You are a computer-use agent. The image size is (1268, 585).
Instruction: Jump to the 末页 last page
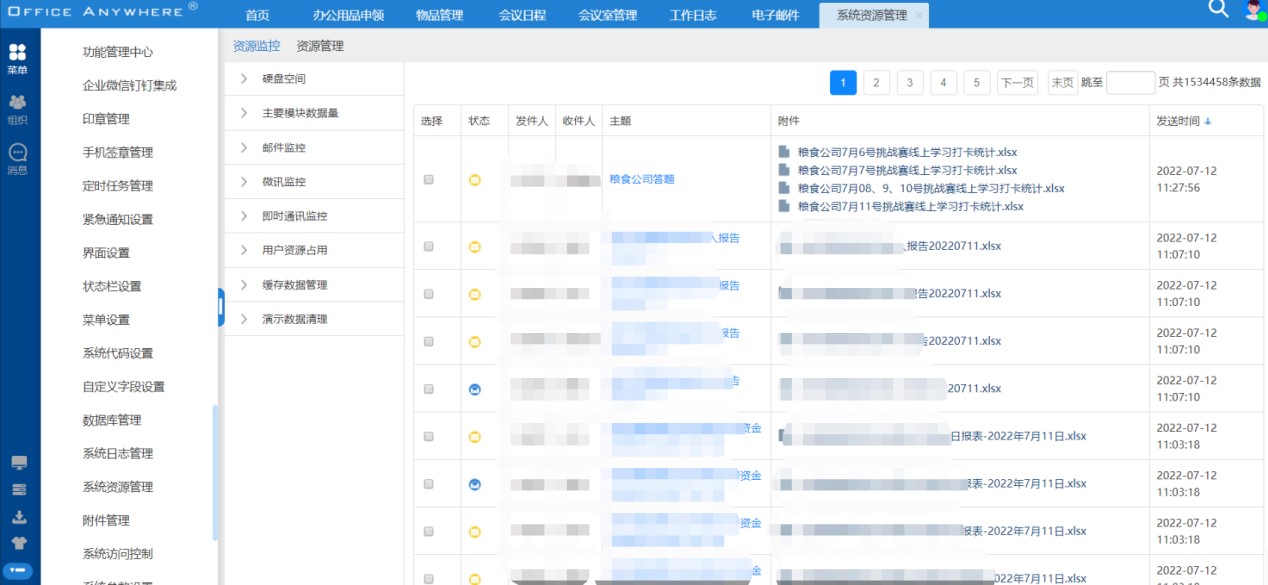(1062, 83)
